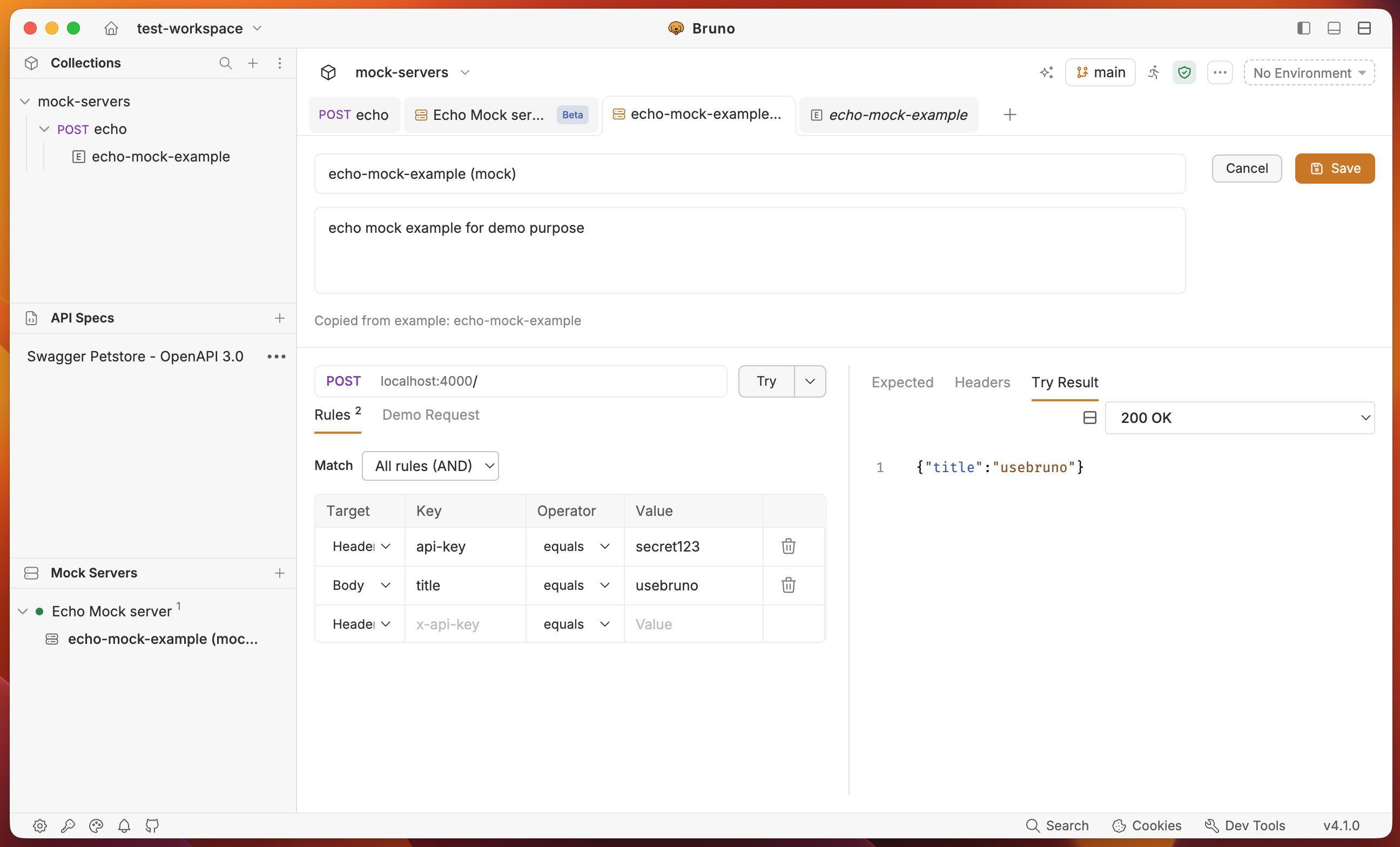Collapse Echo Mock server node

(x=23, y=611)
